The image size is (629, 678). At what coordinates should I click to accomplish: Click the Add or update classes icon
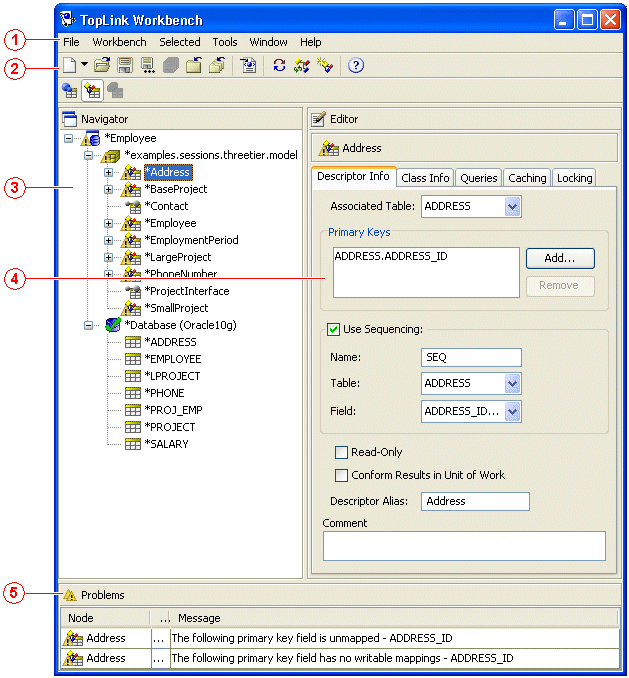[301, 65]
